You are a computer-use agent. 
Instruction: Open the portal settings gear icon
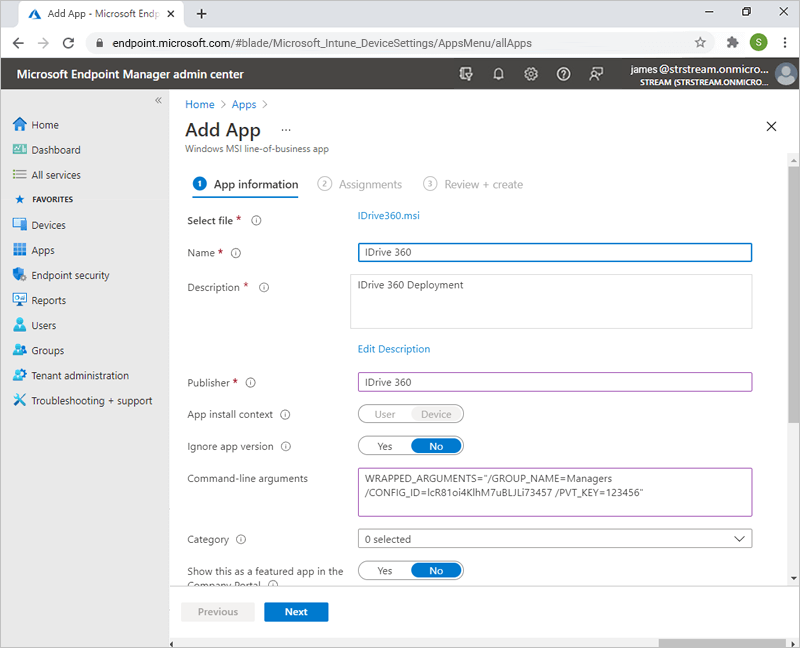coord(531,74)
